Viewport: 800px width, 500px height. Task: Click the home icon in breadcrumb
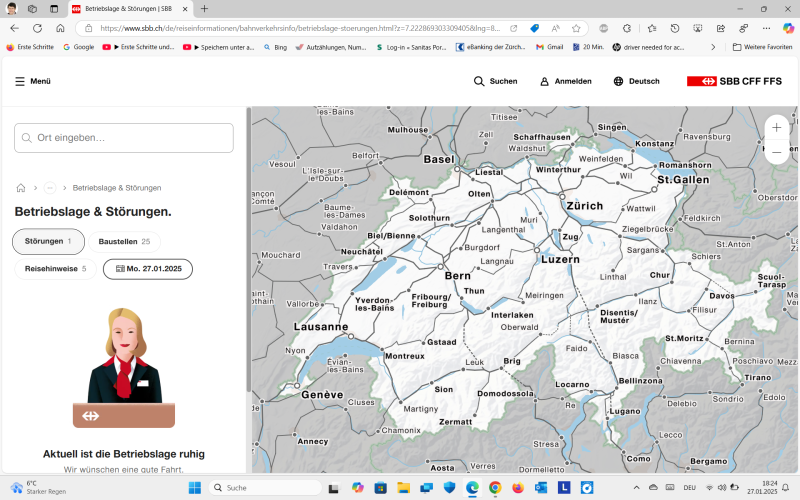coord(21,188)
